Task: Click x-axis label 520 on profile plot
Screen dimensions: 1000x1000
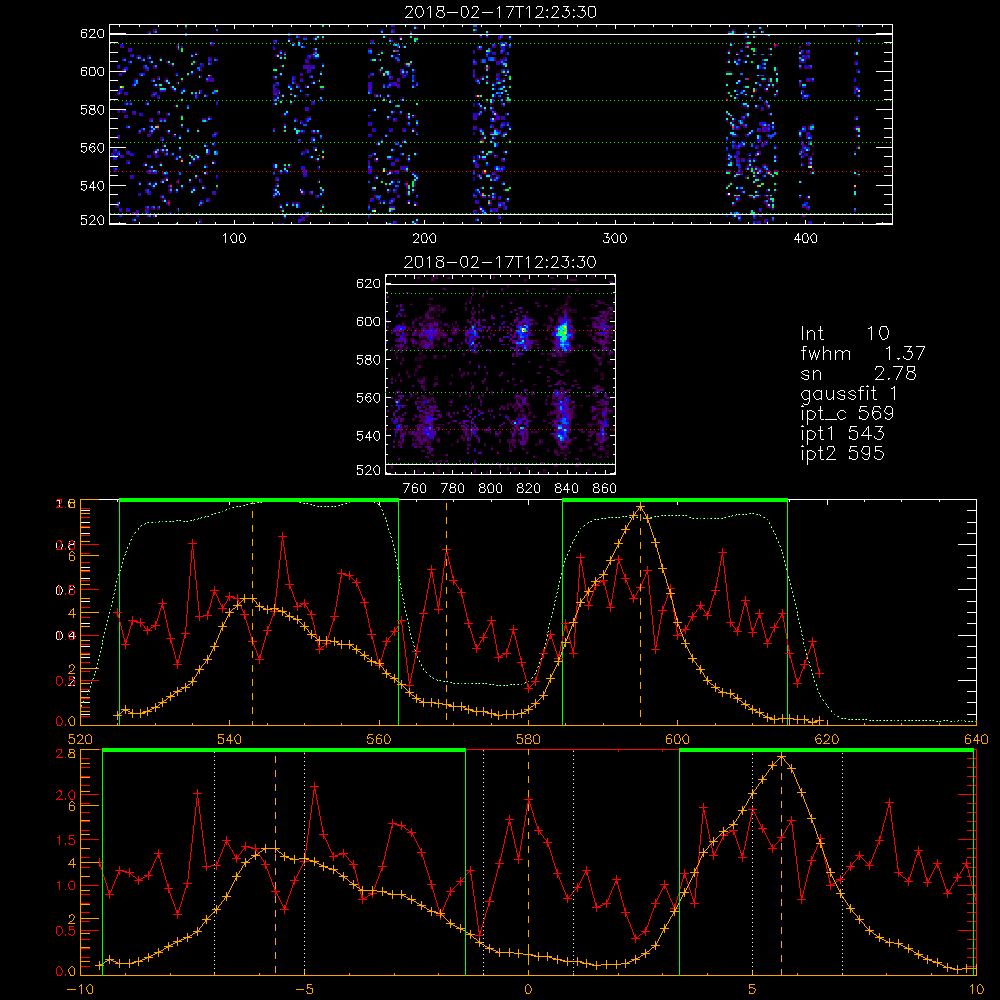Action: (80, 739)
